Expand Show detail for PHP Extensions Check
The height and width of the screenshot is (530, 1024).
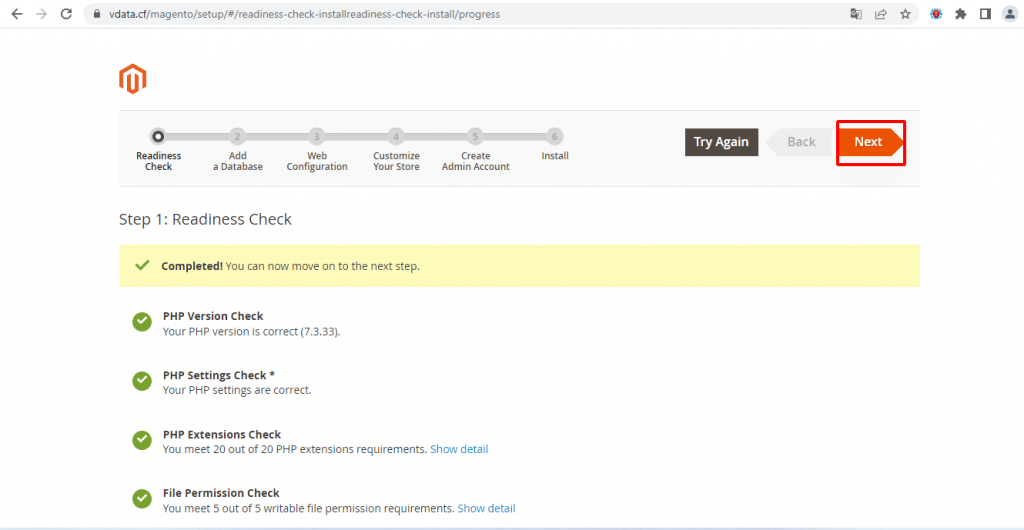click(x=459, y=449)
